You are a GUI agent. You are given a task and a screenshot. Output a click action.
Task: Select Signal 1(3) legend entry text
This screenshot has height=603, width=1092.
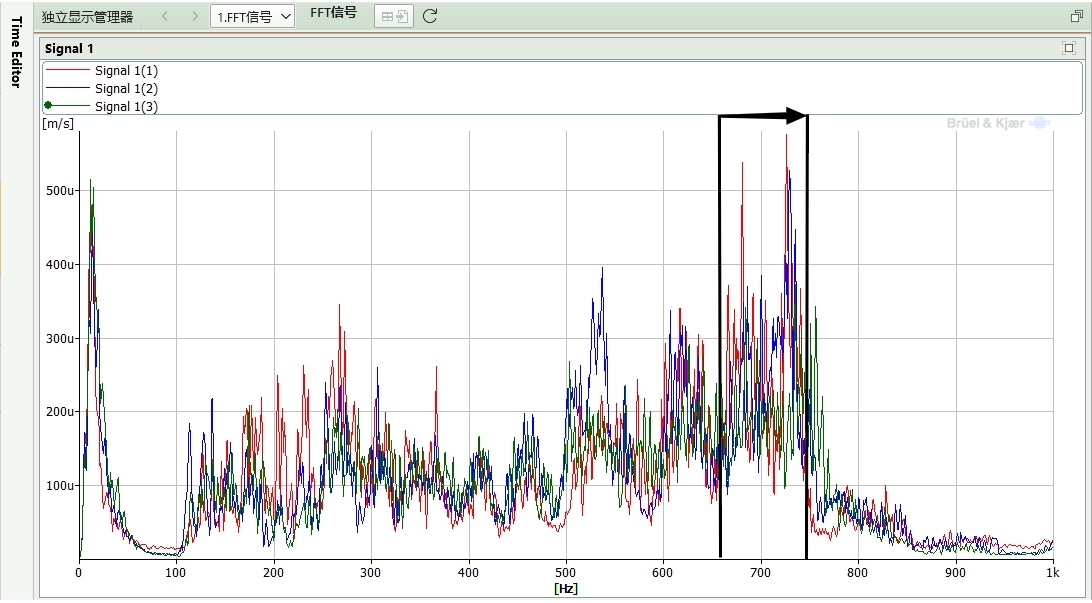(x=126, y=106)
